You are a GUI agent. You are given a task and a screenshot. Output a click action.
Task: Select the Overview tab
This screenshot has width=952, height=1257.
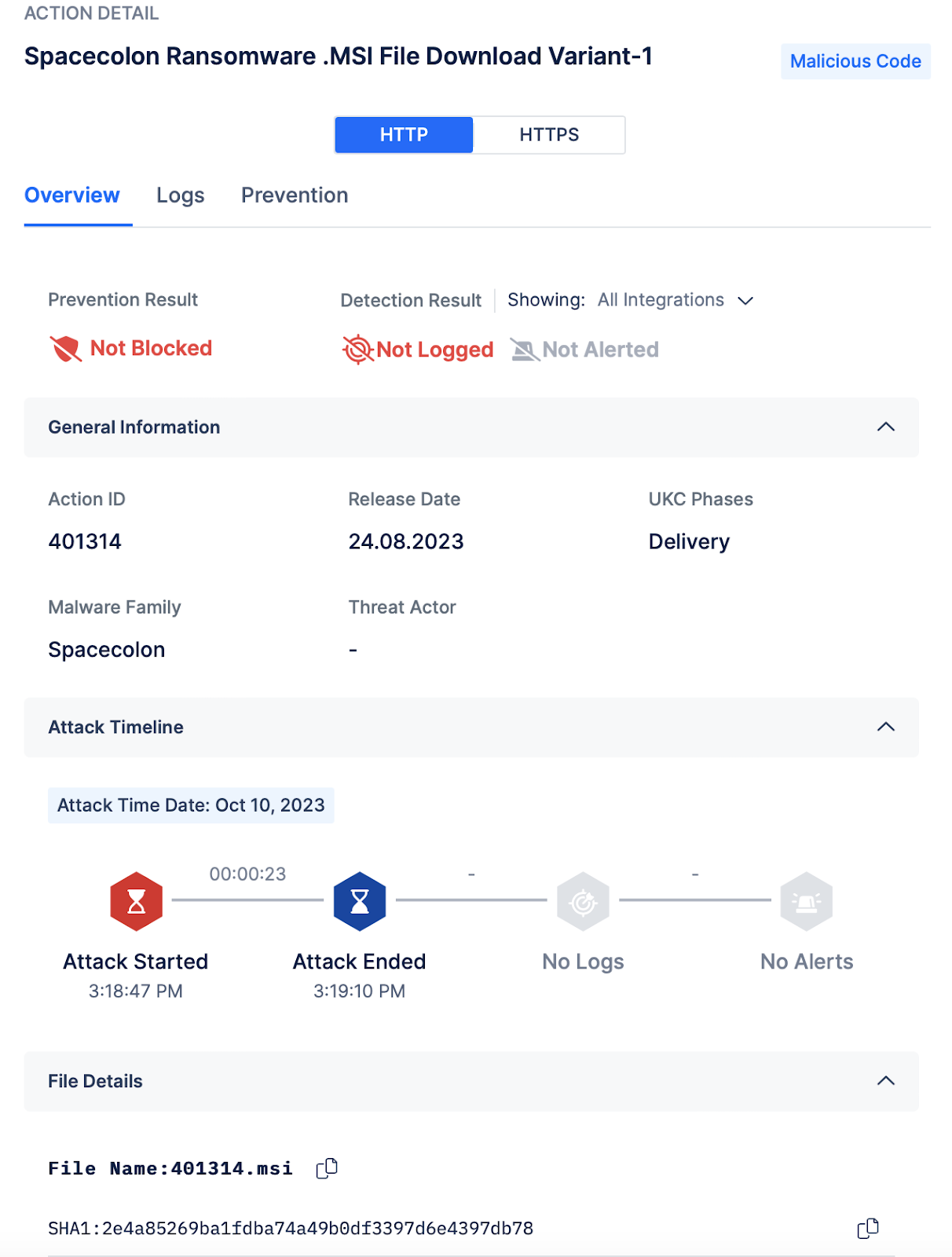click(72, 196)
